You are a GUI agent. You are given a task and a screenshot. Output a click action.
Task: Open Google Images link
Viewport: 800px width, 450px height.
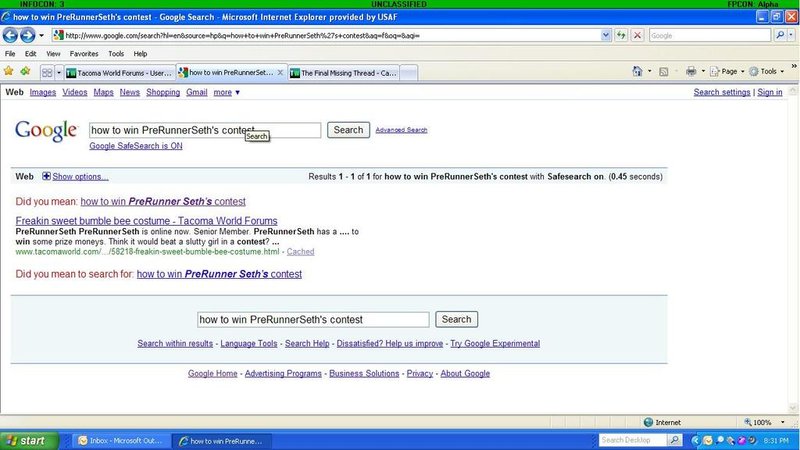[43, 92]
